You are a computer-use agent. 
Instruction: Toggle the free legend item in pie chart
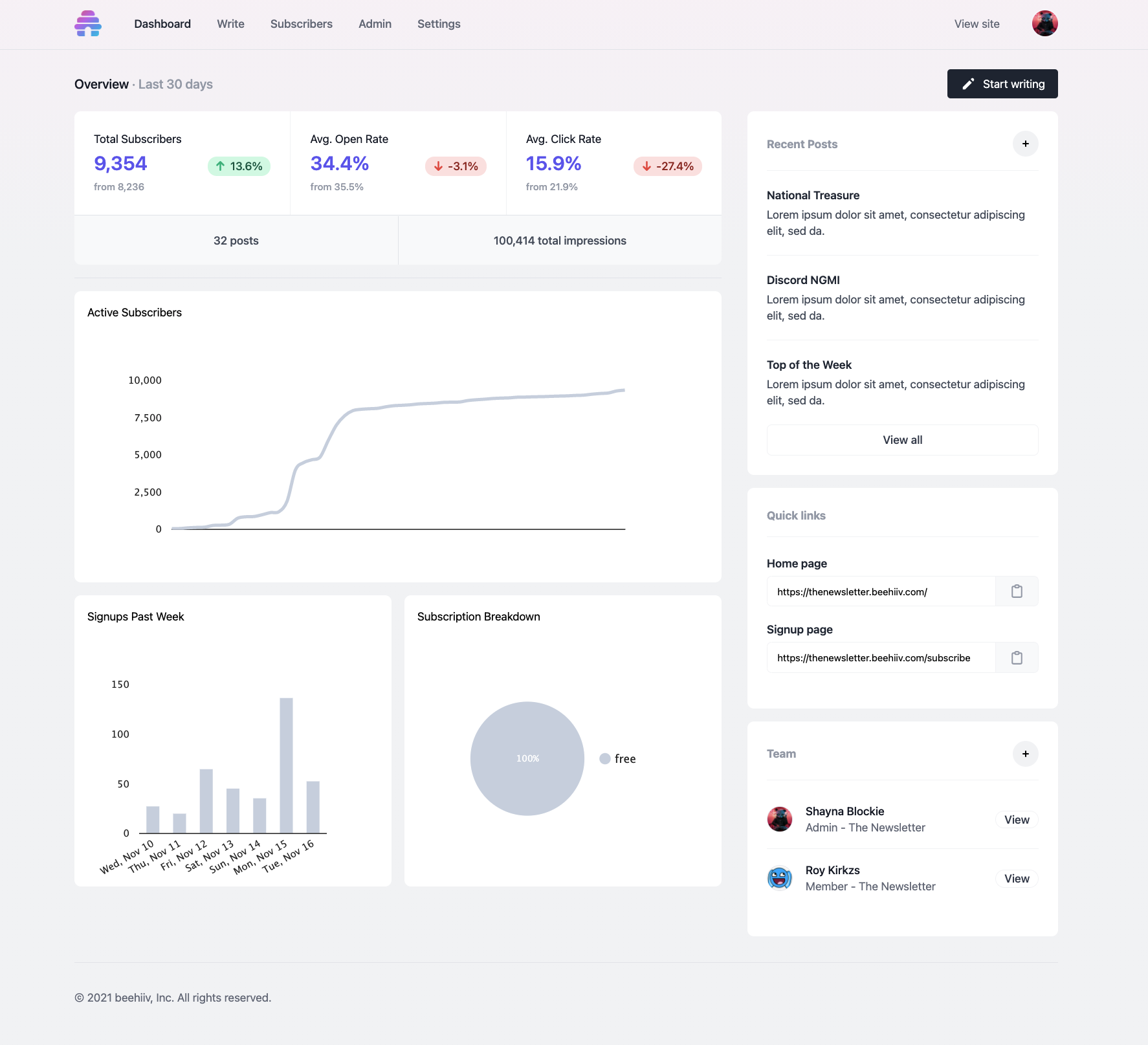[618, 758]
